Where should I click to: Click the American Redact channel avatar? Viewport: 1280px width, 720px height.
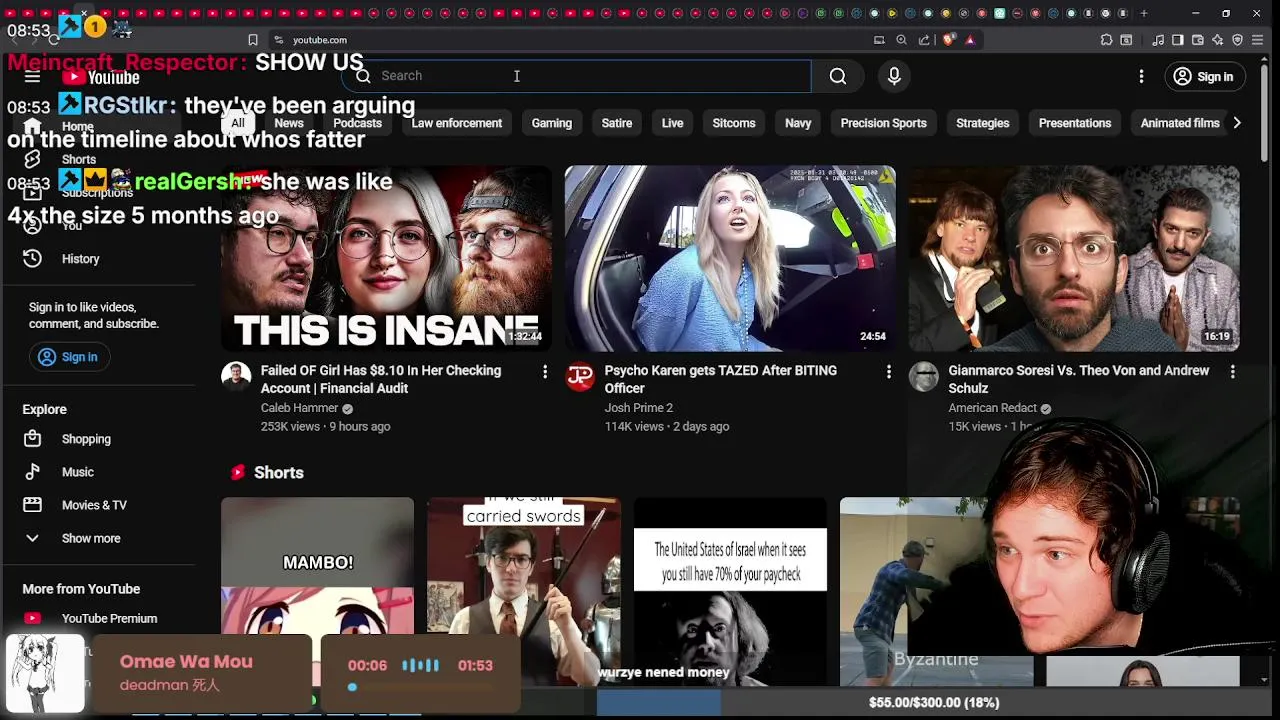point(924,377)
